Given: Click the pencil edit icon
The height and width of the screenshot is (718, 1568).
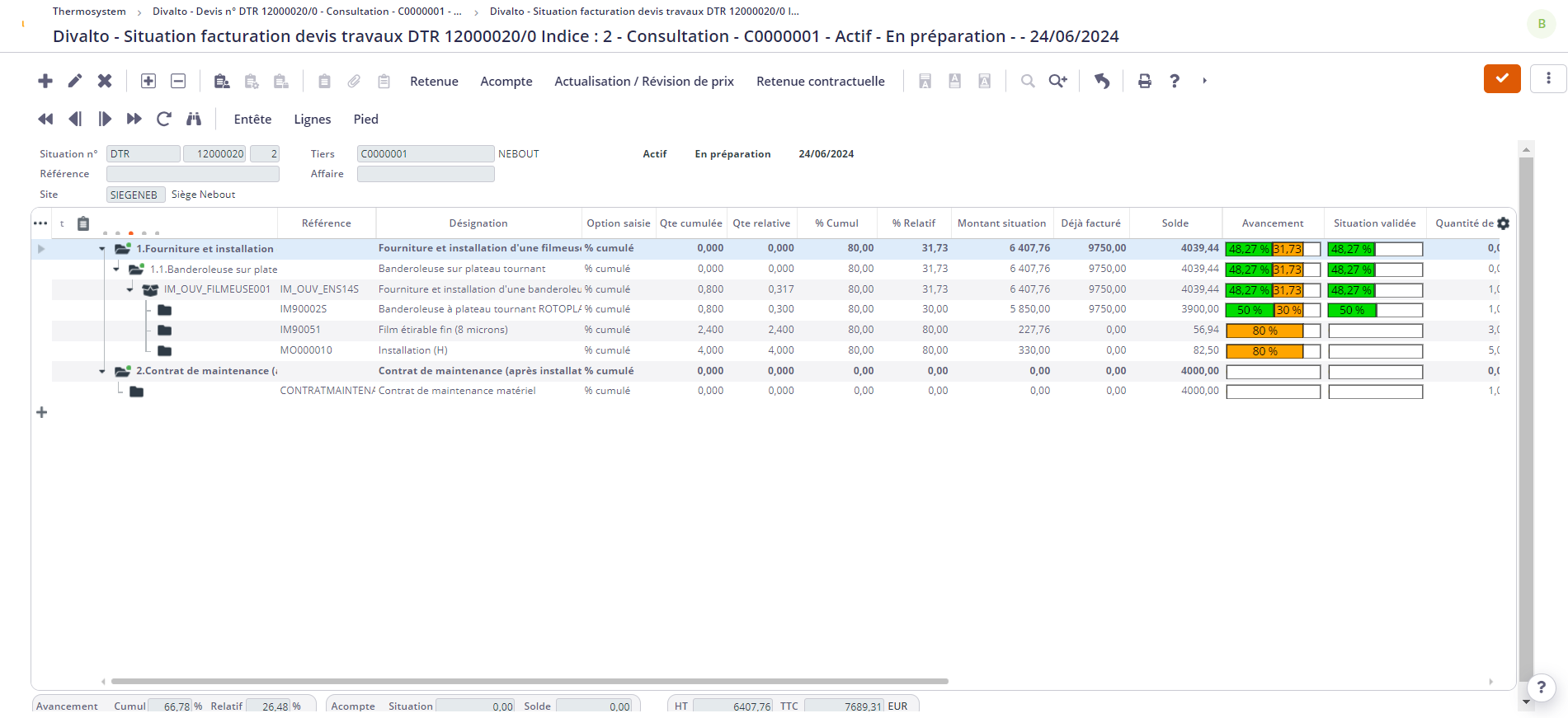Looking at the screenshot, I should point(75,81).
